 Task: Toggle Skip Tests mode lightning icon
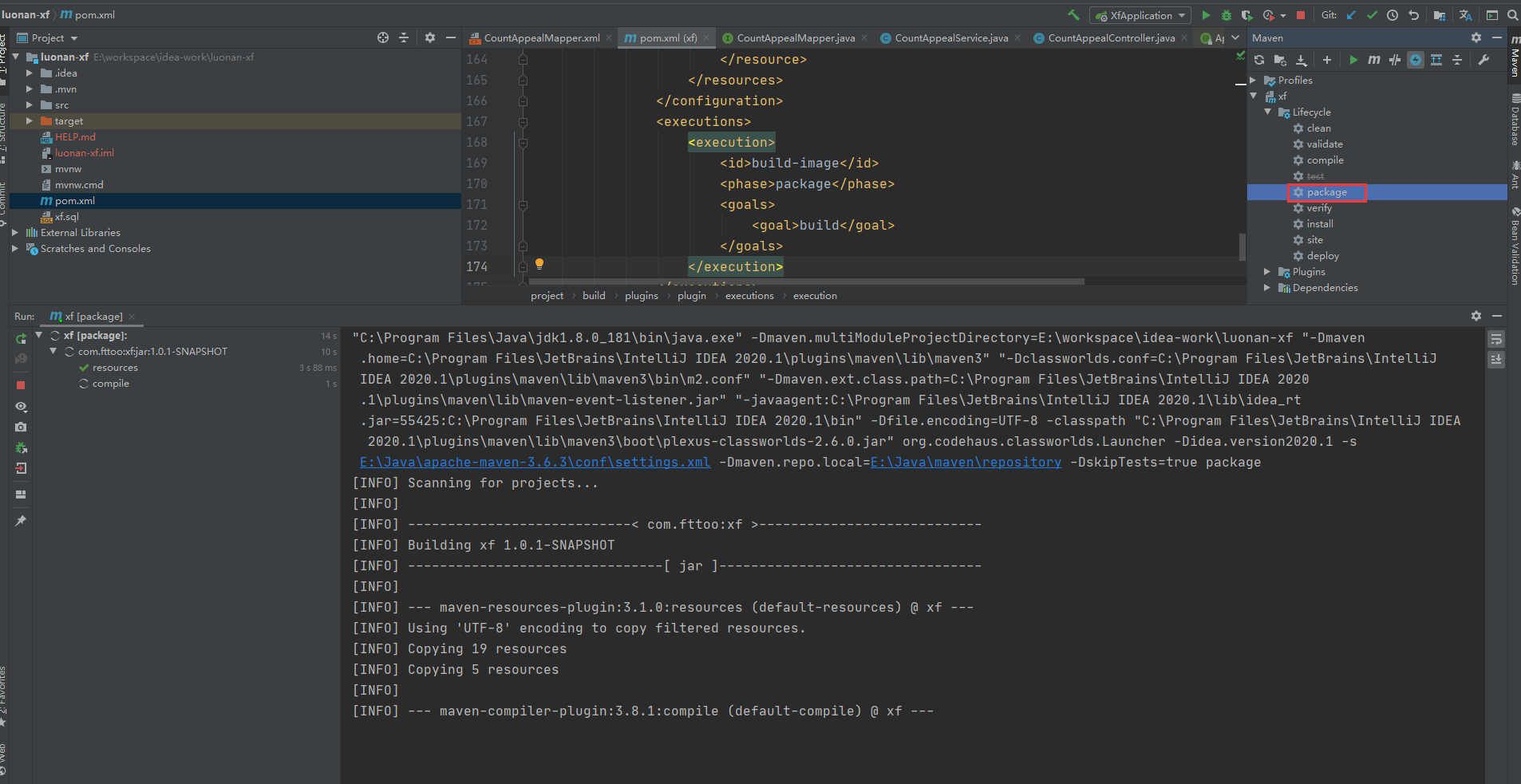[1416, 60]
